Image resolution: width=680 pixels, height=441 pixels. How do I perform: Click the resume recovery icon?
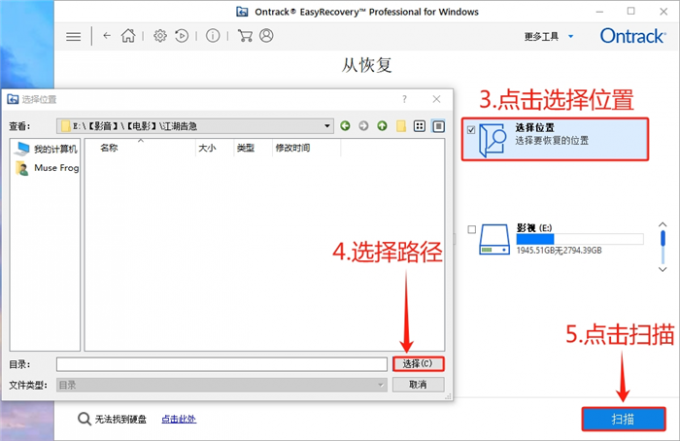tap(182, 36)
